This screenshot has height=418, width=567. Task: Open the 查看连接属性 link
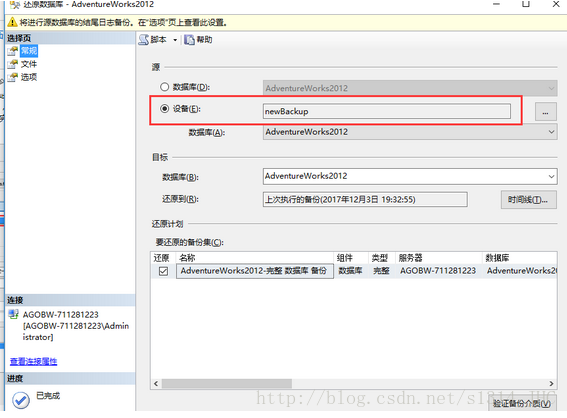33,361
